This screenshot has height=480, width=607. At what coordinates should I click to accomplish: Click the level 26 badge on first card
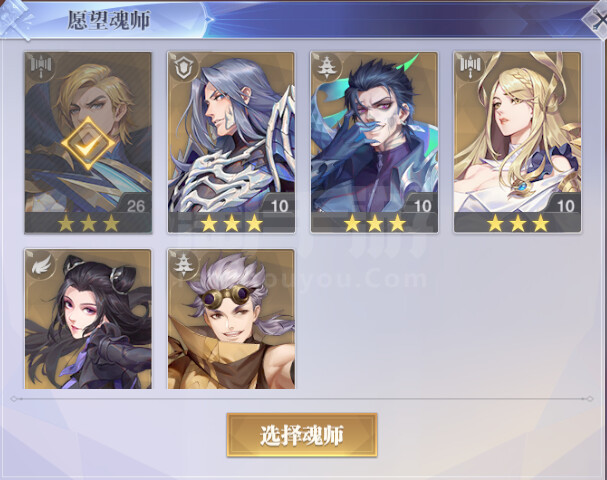coord(135,205)
